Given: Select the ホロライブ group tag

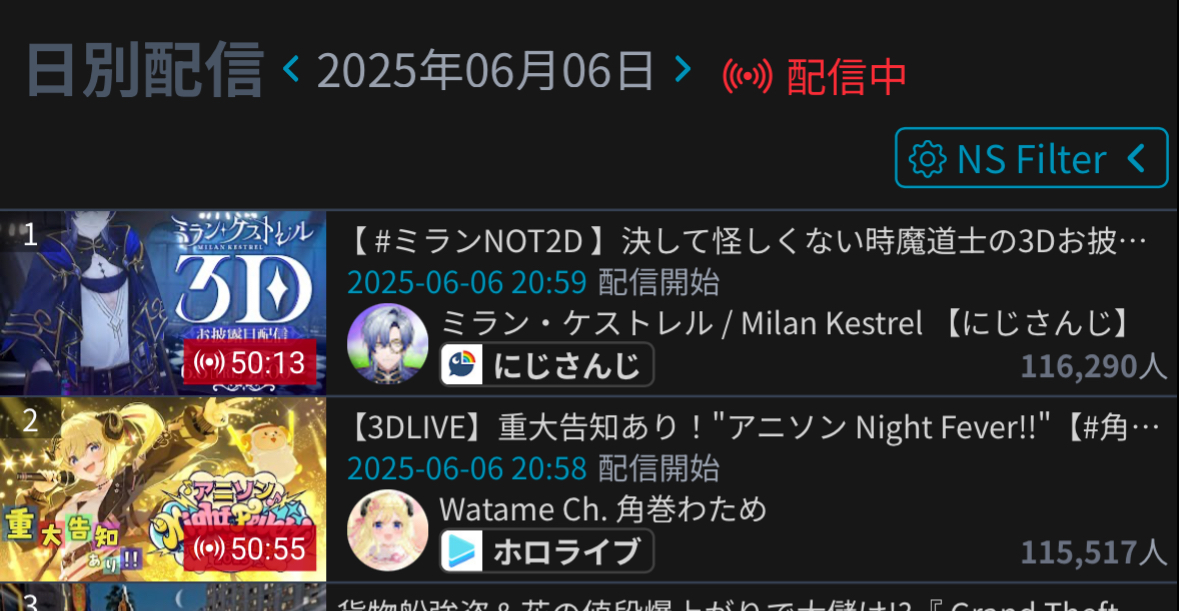Looking at the screenshot, I should coord(547,551).
